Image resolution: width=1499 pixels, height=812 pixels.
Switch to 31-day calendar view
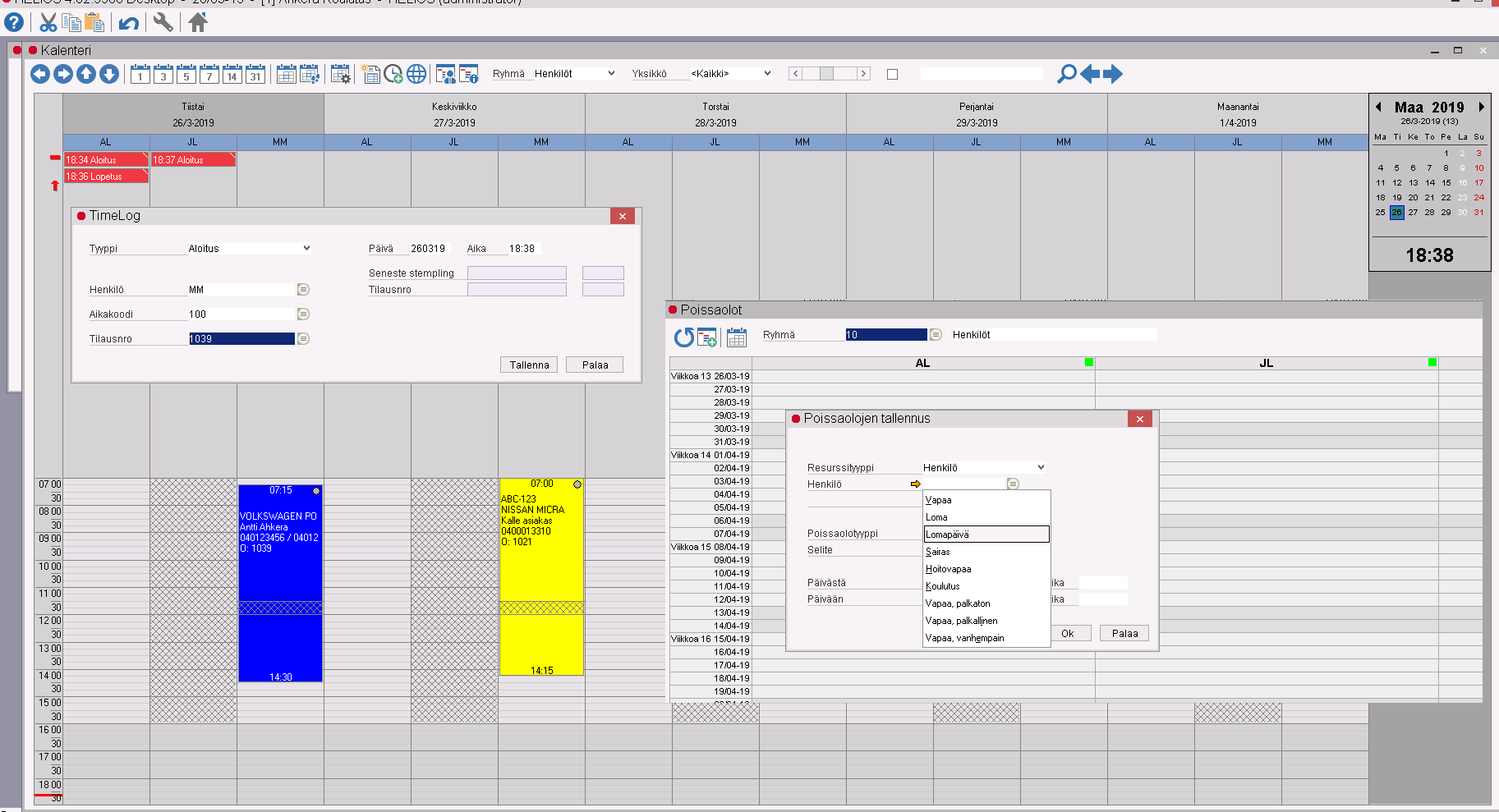tap(255, 74)
